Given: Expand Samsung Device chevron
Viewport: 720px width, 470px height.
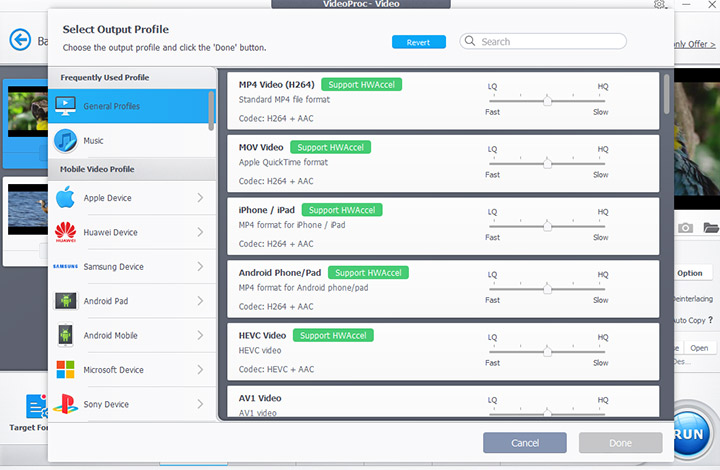Looking at the screenshot, I should point(200,266).
